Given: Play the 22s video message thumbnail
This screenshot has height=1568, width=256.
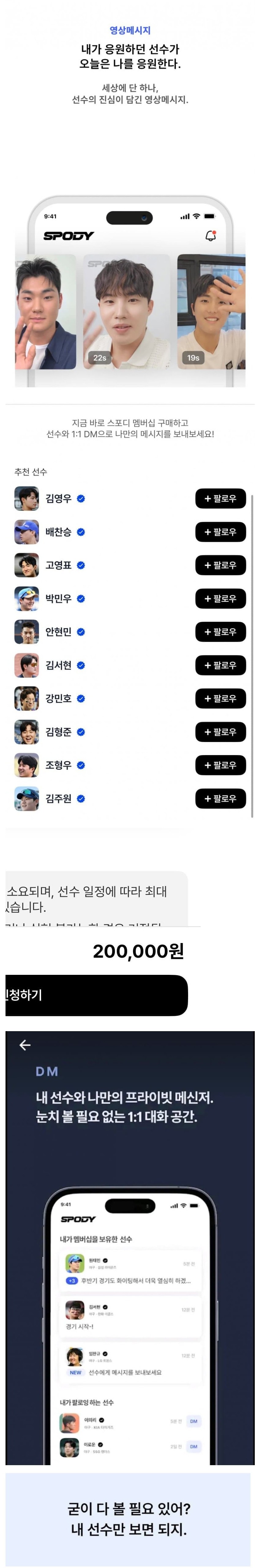Looking at the screenshot, I should tap(126, 312).
